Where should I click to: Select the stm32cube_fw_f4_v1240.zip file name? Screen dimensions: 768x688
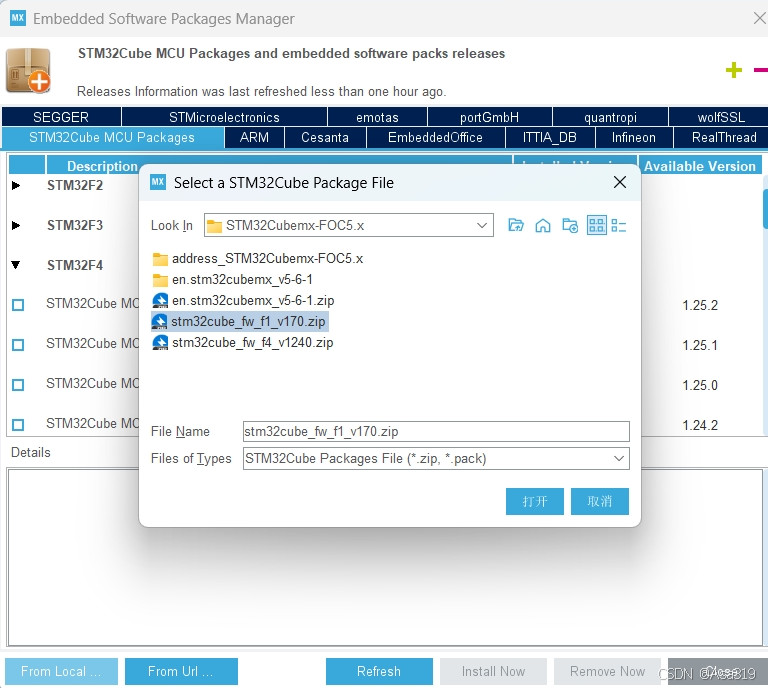pyautogui.click(x=252, y=342)
